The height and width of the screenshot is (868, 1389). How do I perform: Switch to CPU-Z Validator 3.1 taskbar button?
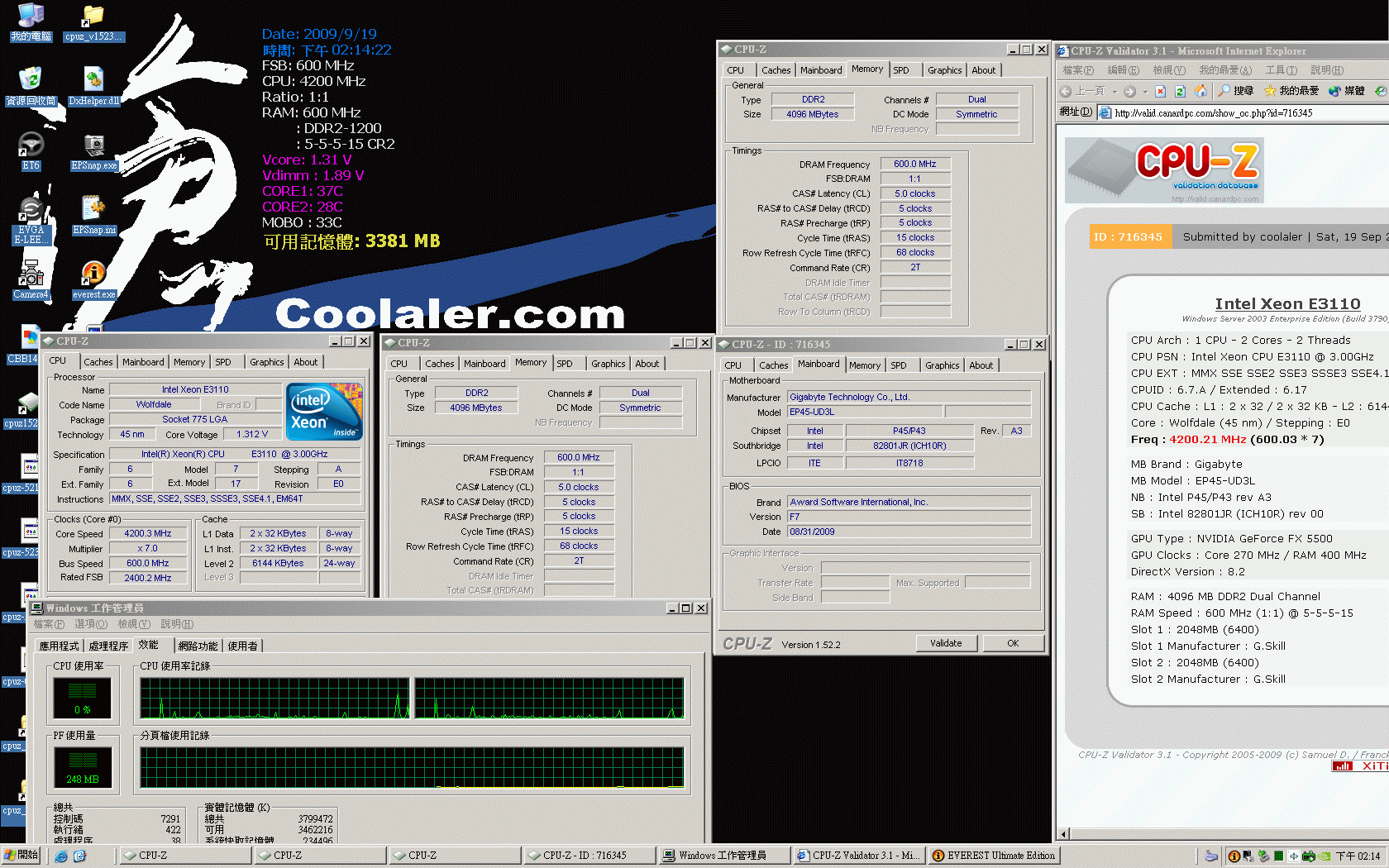click(858, 856)
